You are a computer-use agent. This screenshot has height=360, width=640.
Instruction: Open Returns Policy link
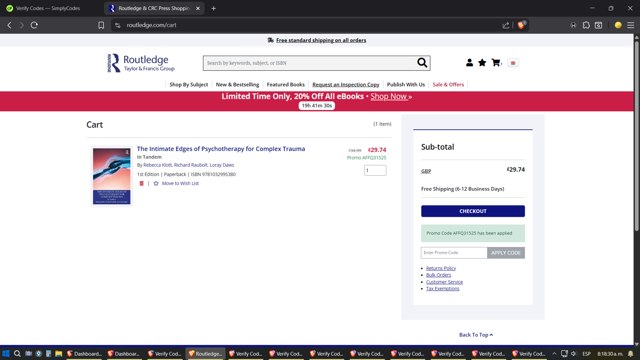pyautogui.click(x=441, y=268)
